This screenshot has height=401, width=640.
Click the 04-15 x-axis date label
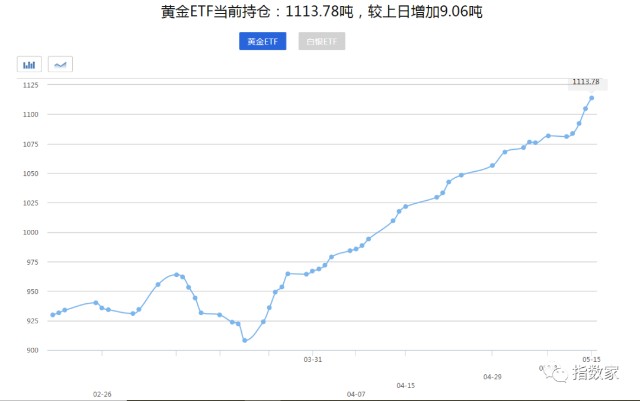(405, 385)
